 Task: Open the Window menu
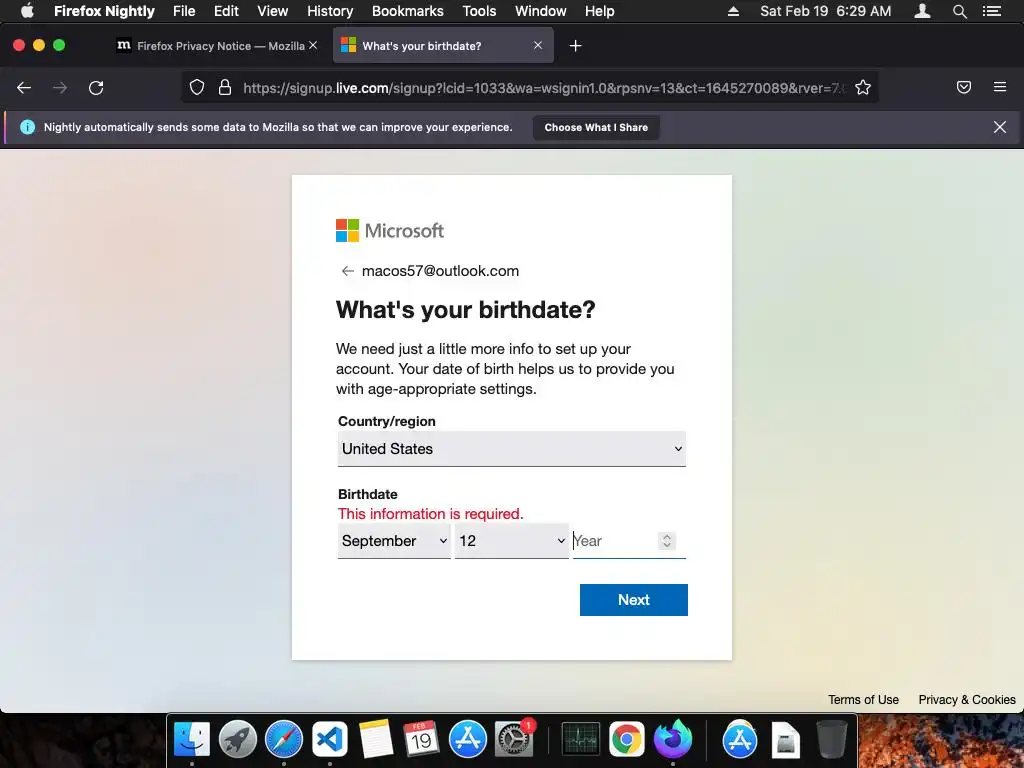(x=540, y=11)
